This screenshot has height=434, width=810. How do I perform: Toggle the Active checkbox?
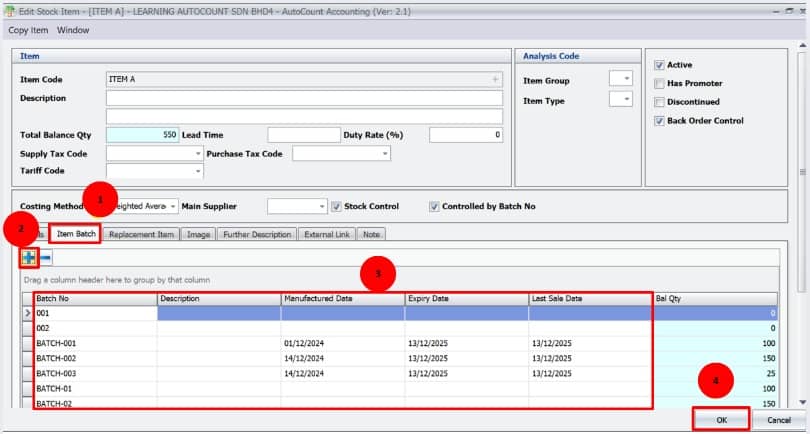pyautogui.click(x=659, y=65)
